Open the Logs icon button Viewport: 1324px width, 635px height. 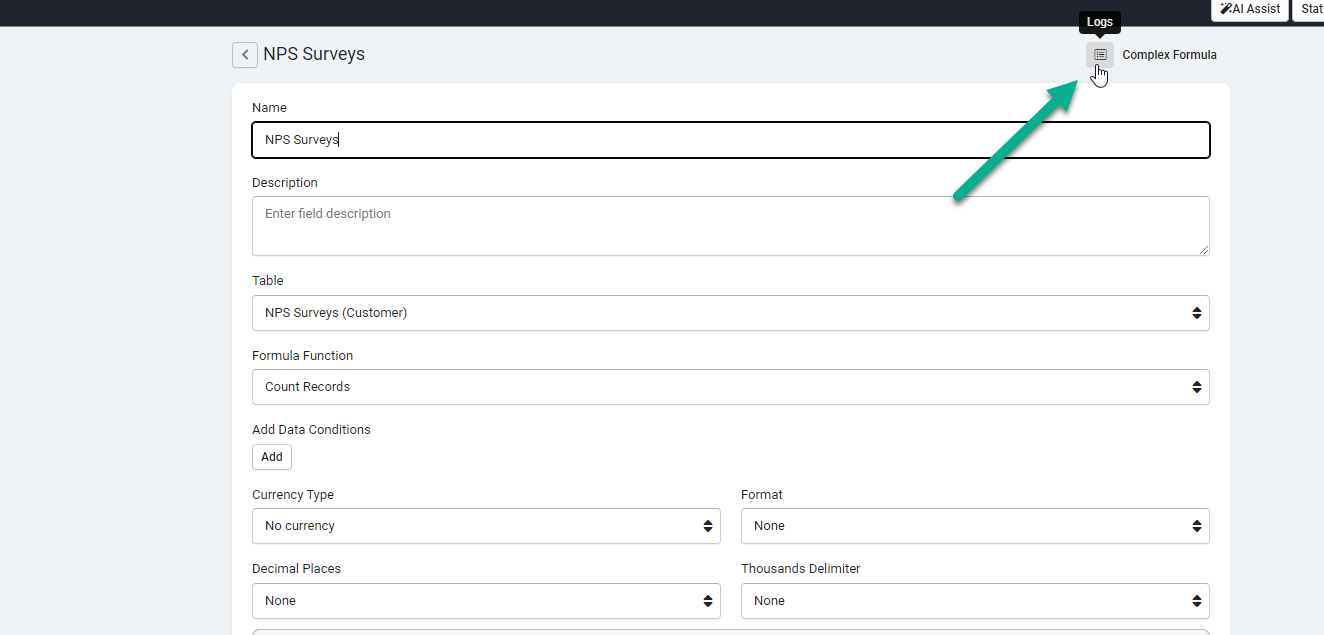coord(1100,55)
